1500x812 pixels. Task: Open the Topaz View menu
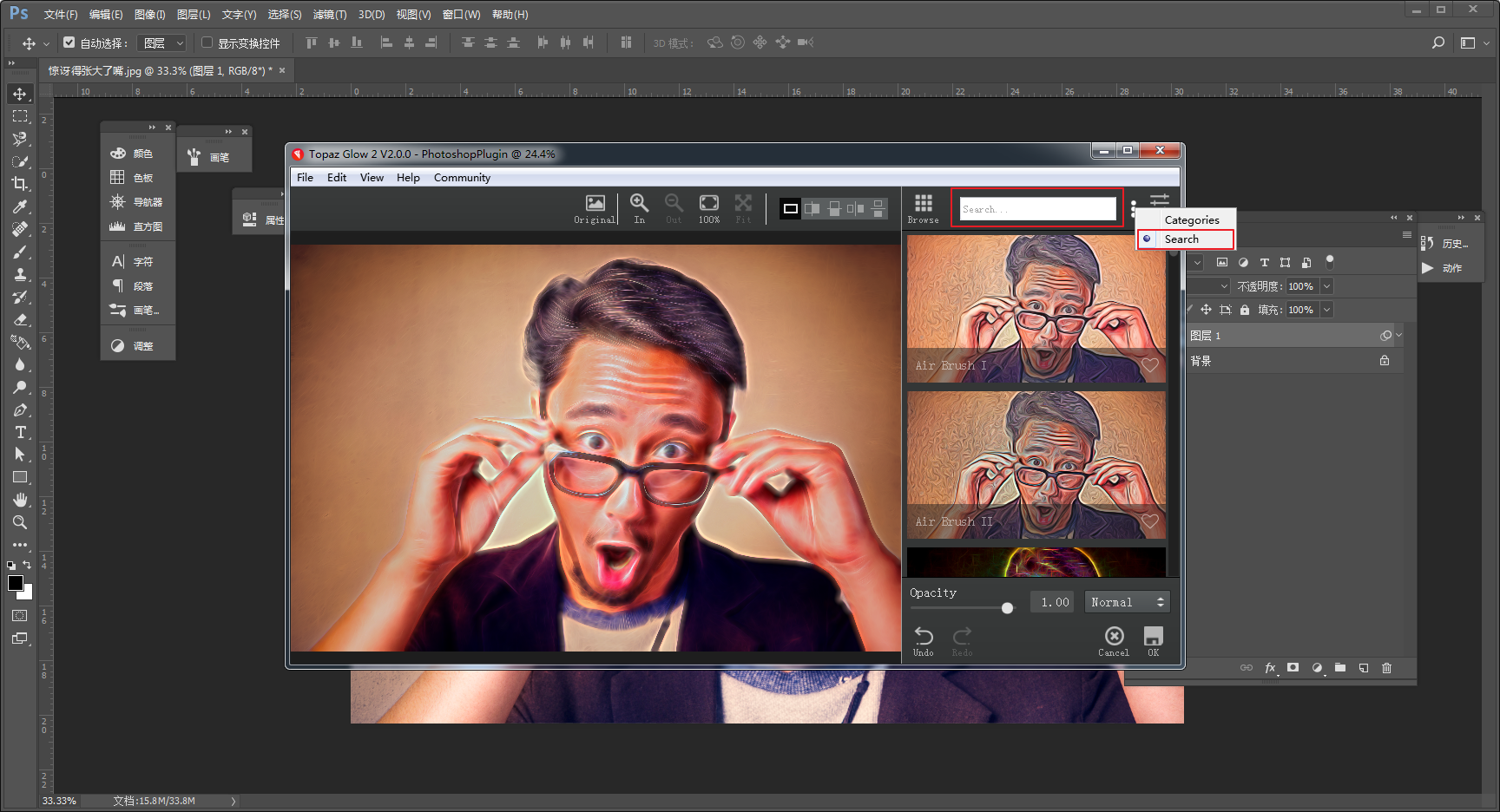tap(372, 177)
